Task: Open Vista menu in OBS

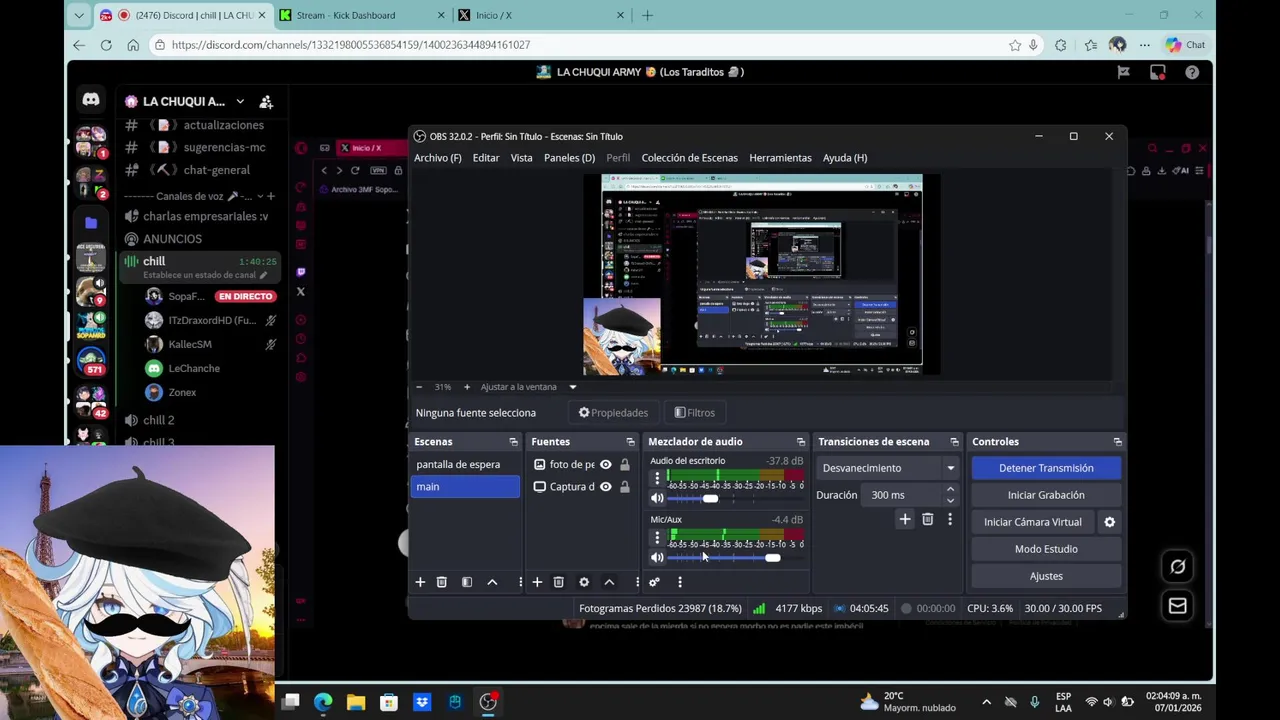Action: click(x=522, y=158)
